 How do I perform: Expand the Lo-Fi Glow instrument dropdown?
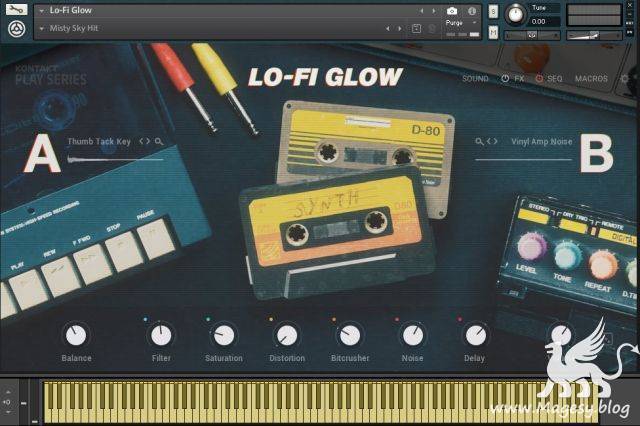42,11
